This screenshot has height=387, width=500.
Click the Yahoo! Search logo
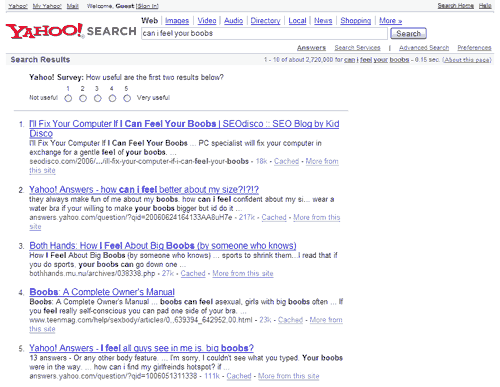pyautogui.click(x=71, y=31)
